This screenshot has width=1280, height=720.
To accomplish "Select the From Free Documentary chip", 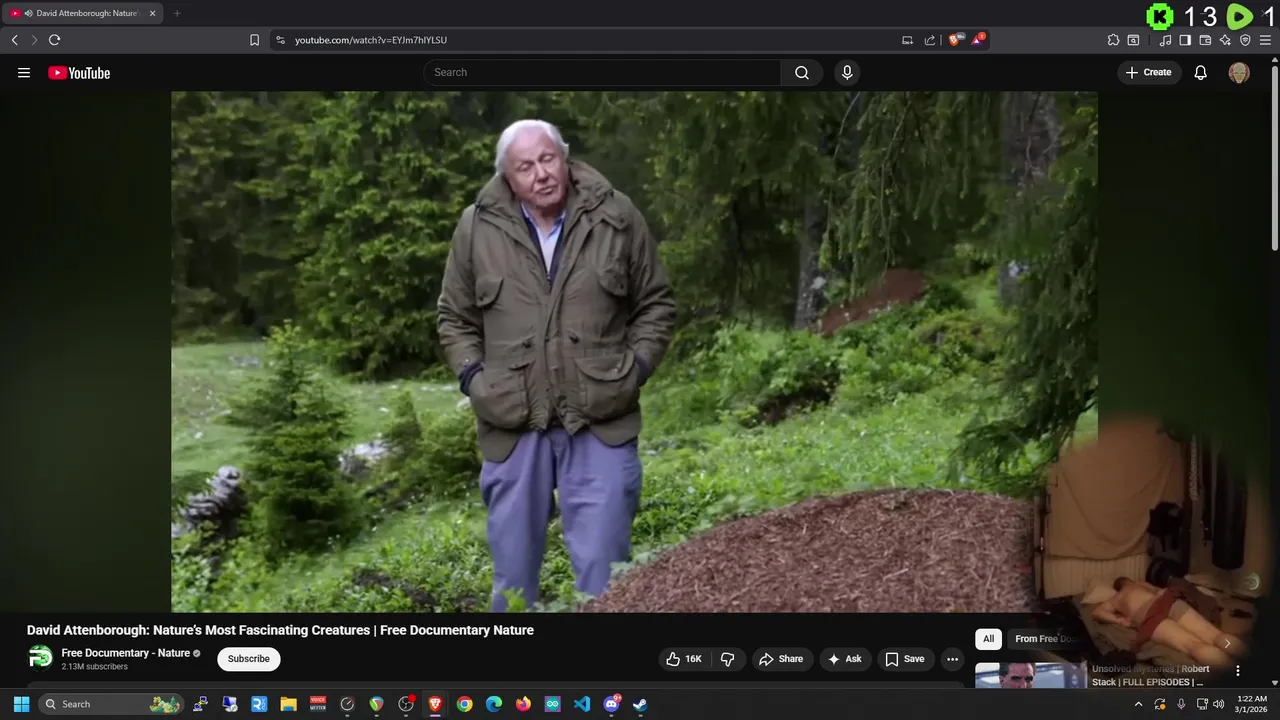I will pos(1045,639).
